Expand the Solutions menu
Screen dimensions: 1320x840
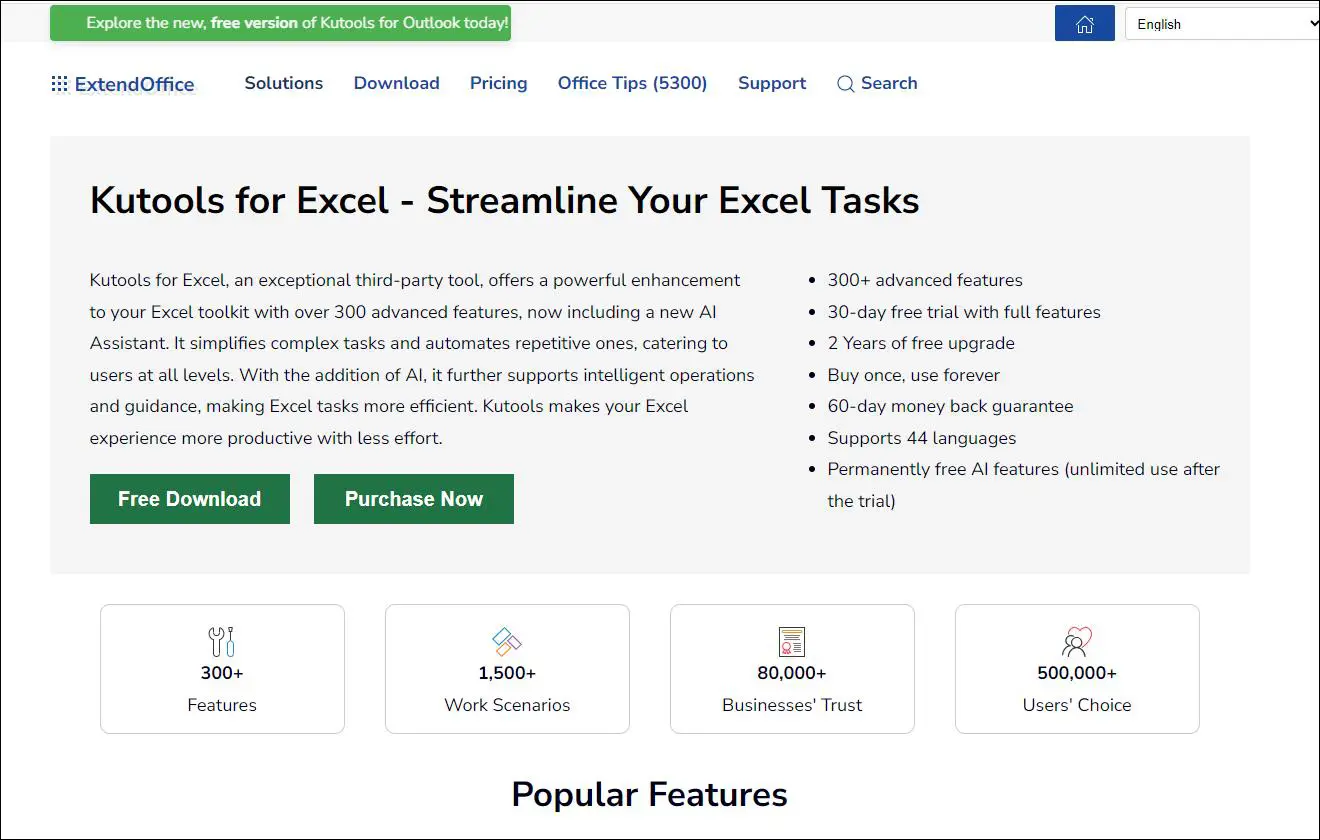pyautogui.click(x=283, y=84)
